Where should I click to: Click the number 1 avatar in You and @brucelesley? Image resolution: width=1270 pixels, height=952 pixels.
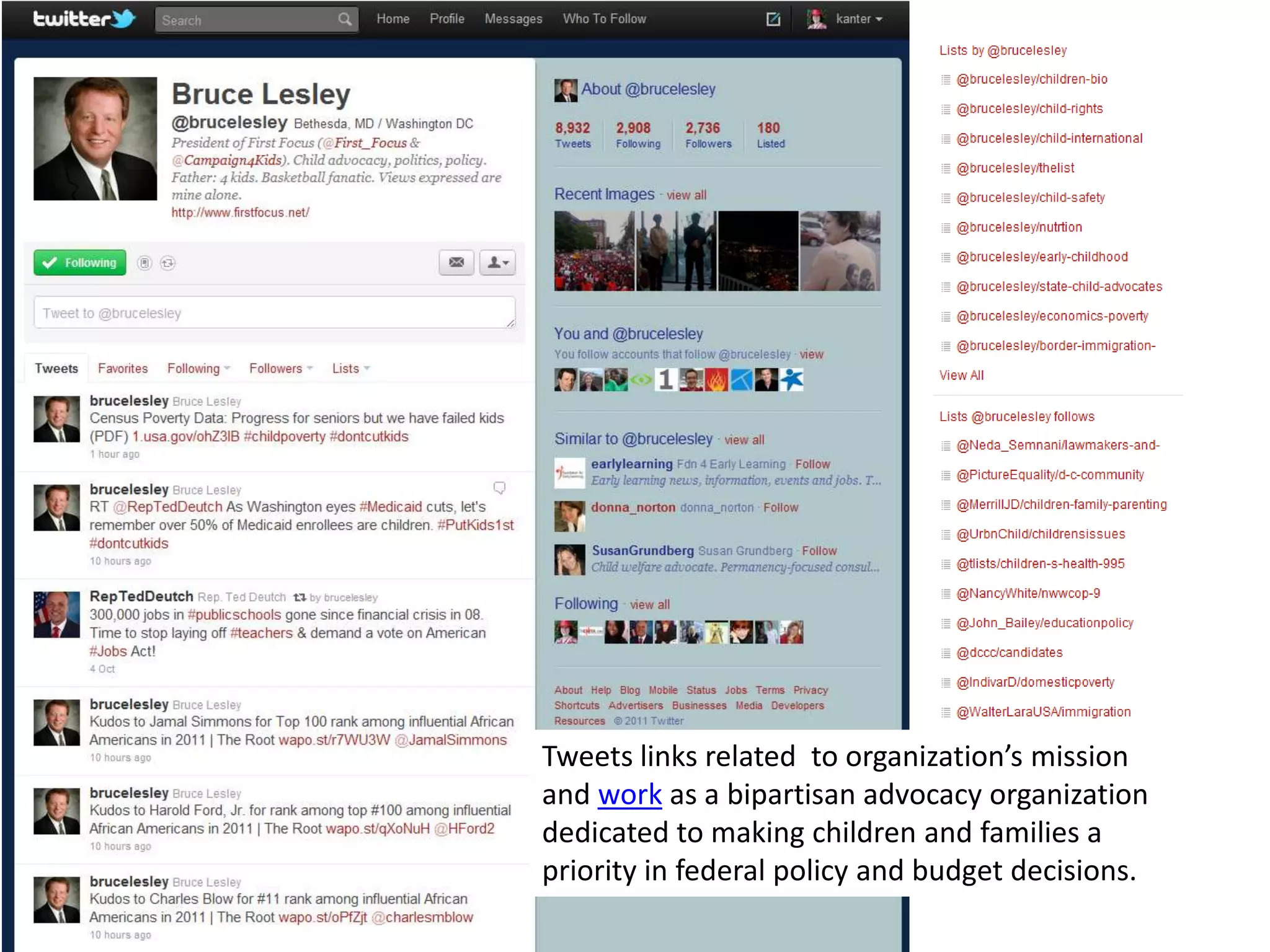(x=665, y=379)
